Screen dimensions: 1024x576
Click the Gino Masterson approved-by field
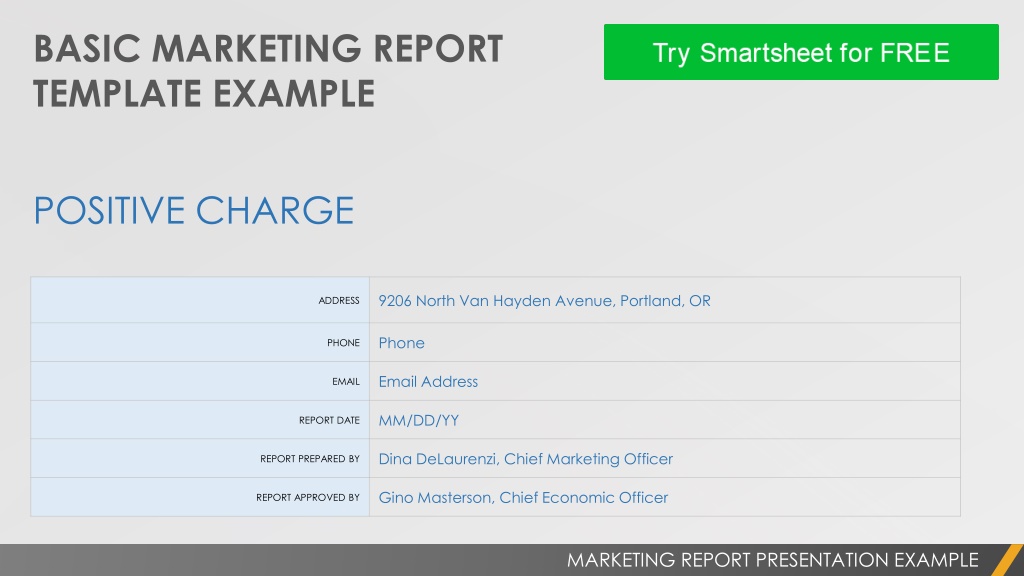(x=665, y=497)
